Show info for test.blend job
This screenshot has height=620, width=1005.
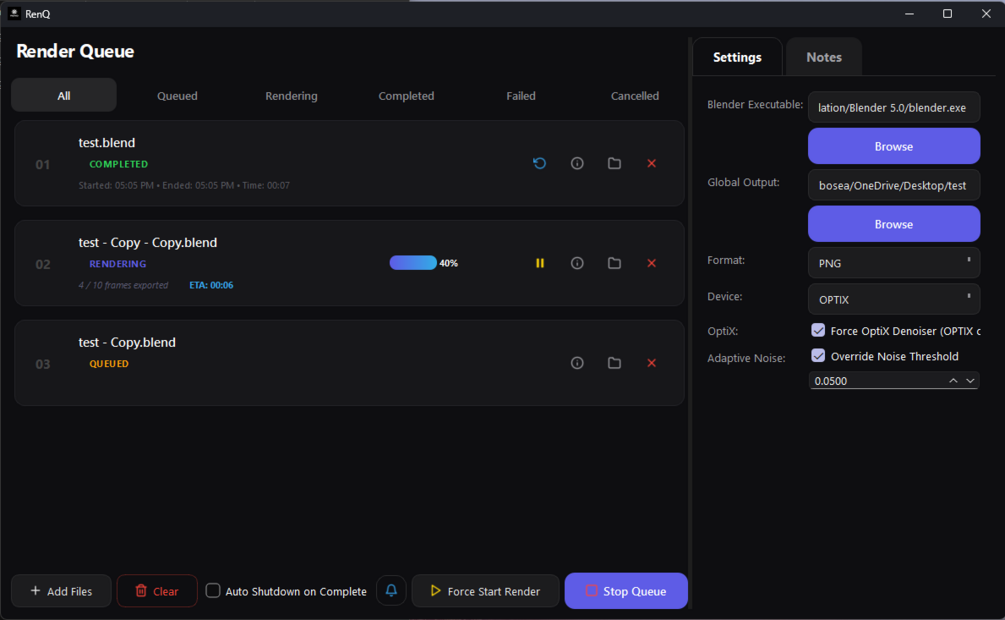pos(577,163)
